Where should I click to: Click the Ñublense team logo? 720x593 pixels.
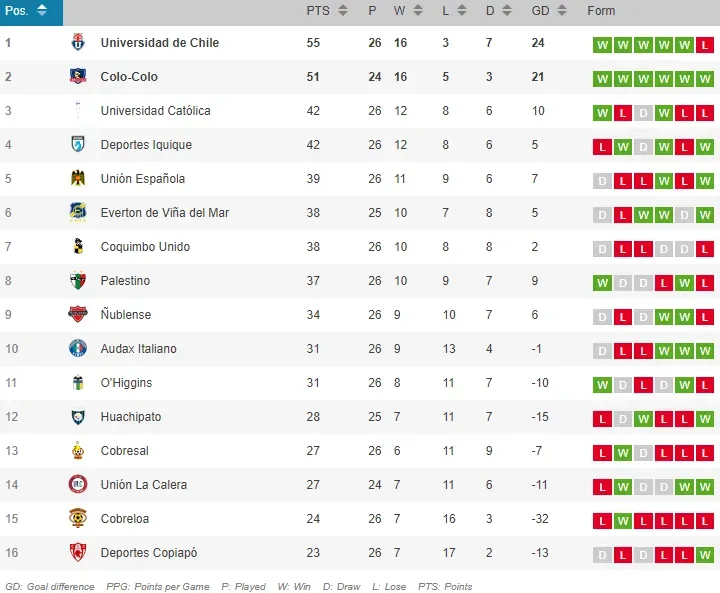(78, 315)
